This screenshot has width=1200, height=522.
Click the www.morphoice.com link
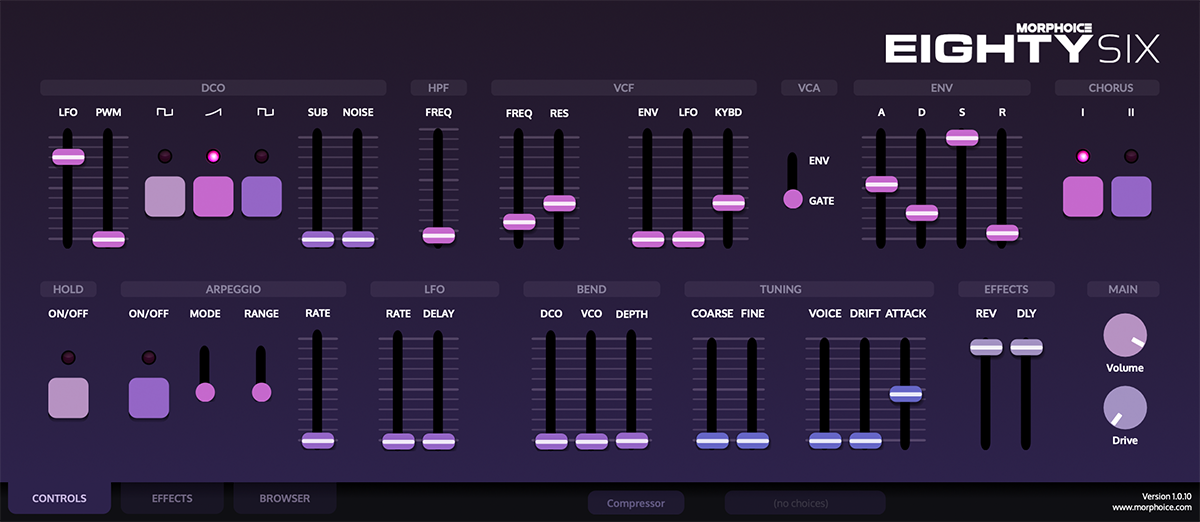[1148, 508]
